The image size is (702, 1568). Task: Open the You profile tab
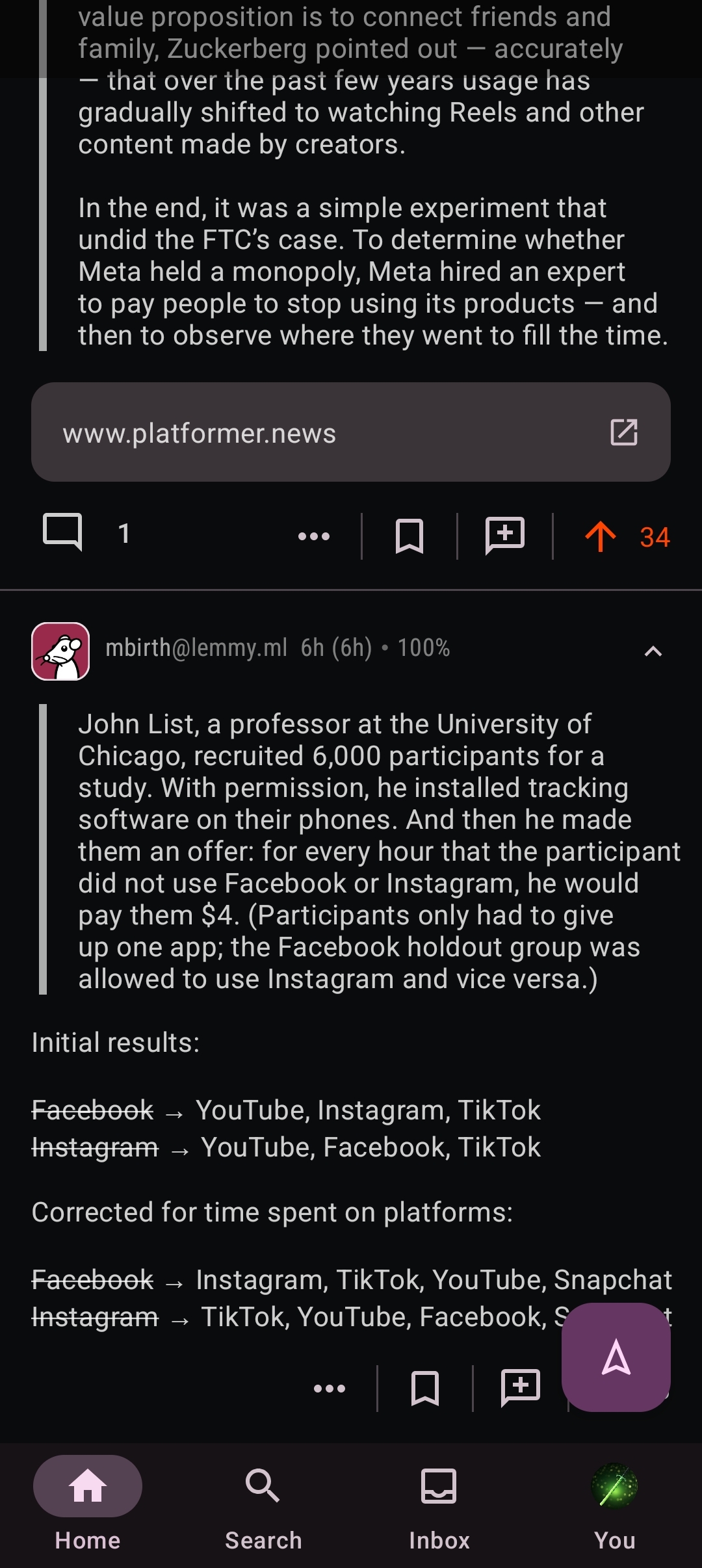pyautogui.click(x=614, y=1502)
